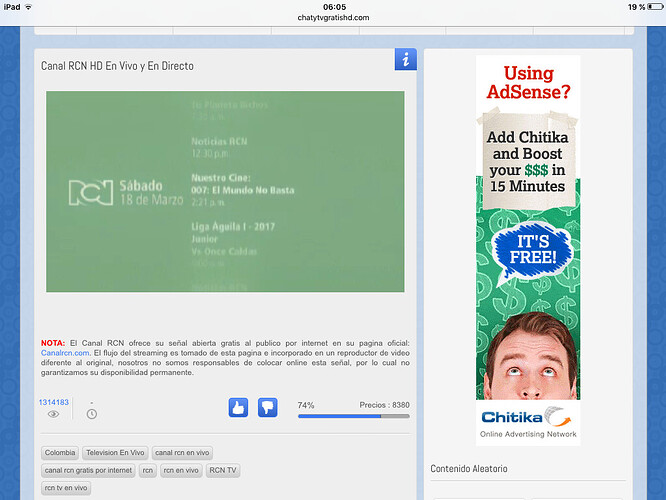The image size is (666, 500).
Task: Select the RCN TV tag
Action: [x=223, y=470]
